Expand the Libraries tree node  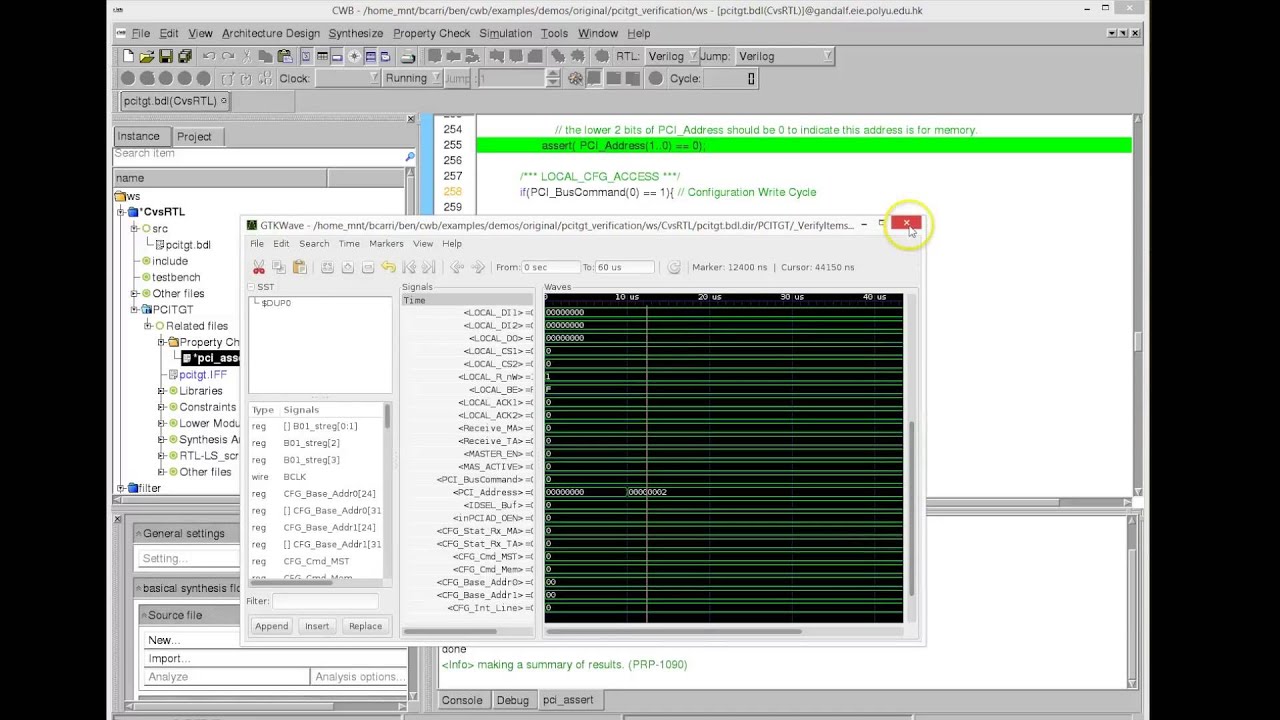(x=161, y=391)
